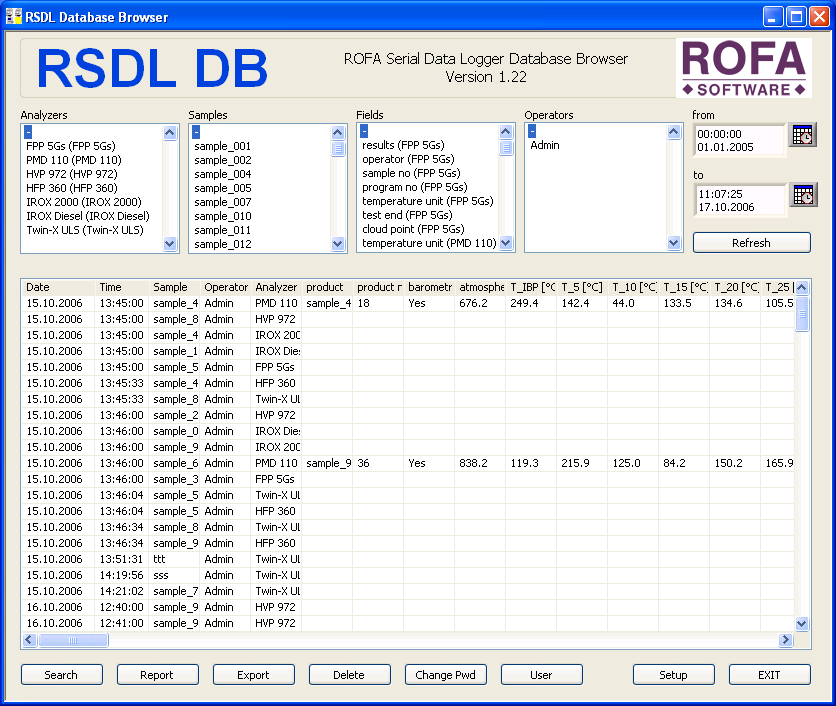Click the Delete button
Screen dimensions: 836x706
click(349, 675)
